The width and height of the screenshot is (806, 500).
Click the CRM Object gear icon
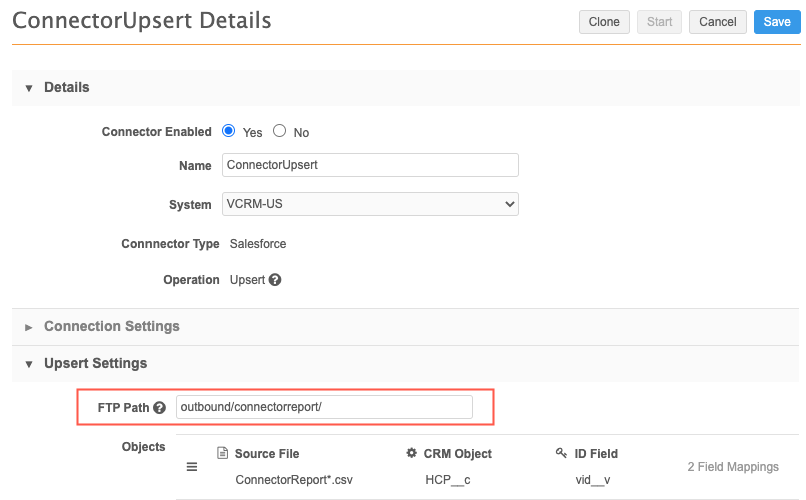(x=411, y=454)
